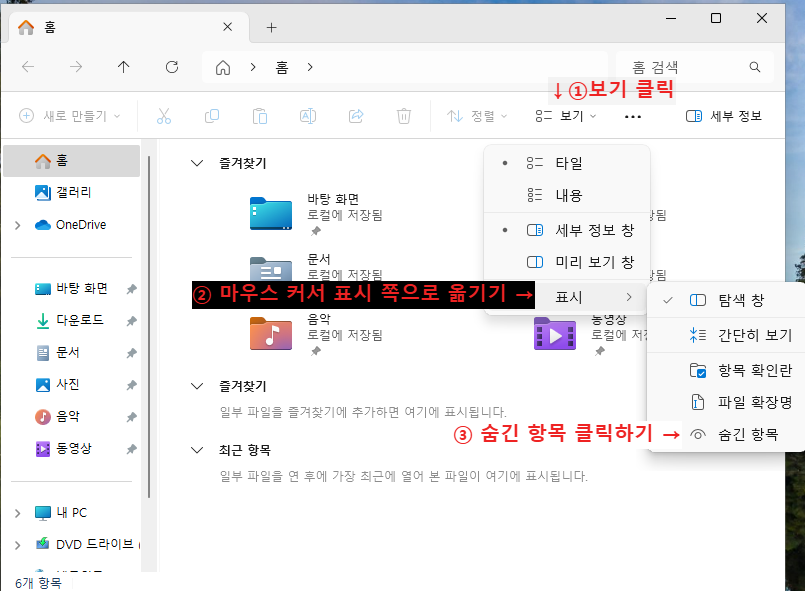Open the three-dot more options menu
Screen dimensions: 805x591
tap(632, 117)
